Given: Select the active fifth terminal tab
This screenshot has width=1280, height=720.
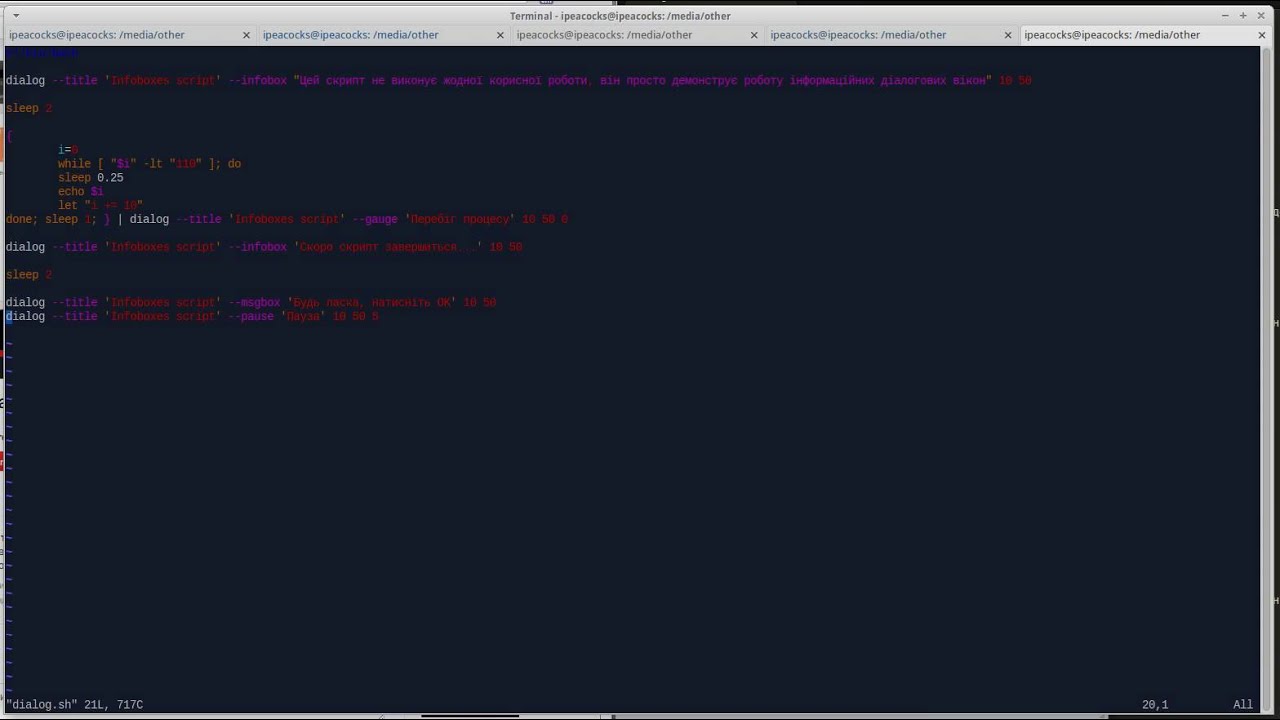Looking at the screenshot, I should pyautogui.click(x=1112, y=34).
